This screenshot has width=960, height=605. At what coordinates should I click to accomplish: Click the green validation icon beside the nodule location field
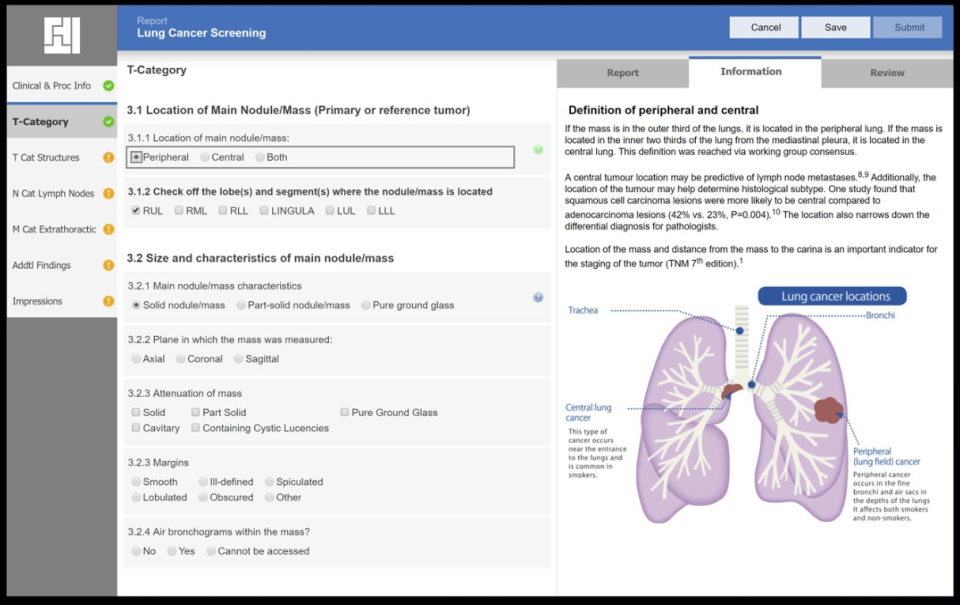pyautogui.click(x=537, y=150)
